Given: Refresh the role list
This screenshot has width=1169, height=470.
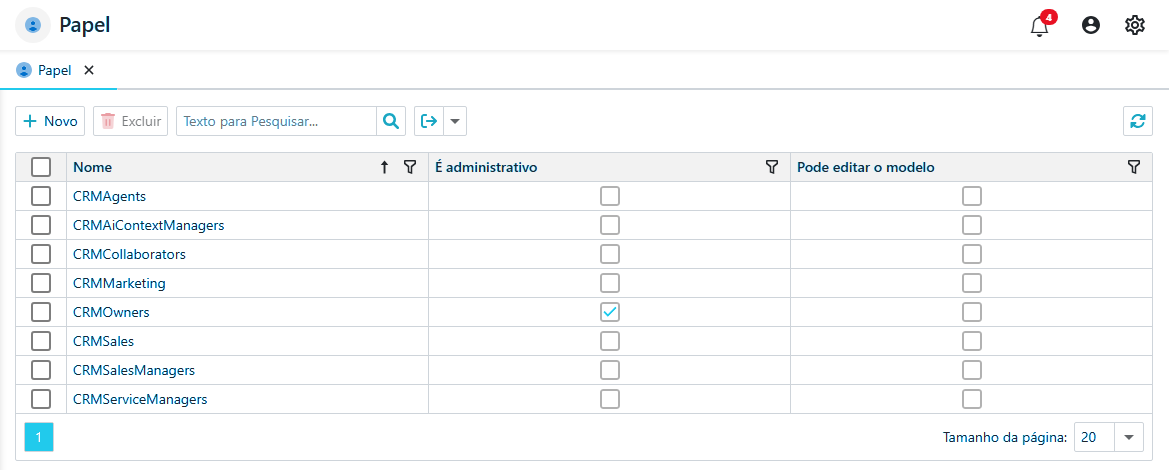Looking at the screenshot, I should 1138,121.
